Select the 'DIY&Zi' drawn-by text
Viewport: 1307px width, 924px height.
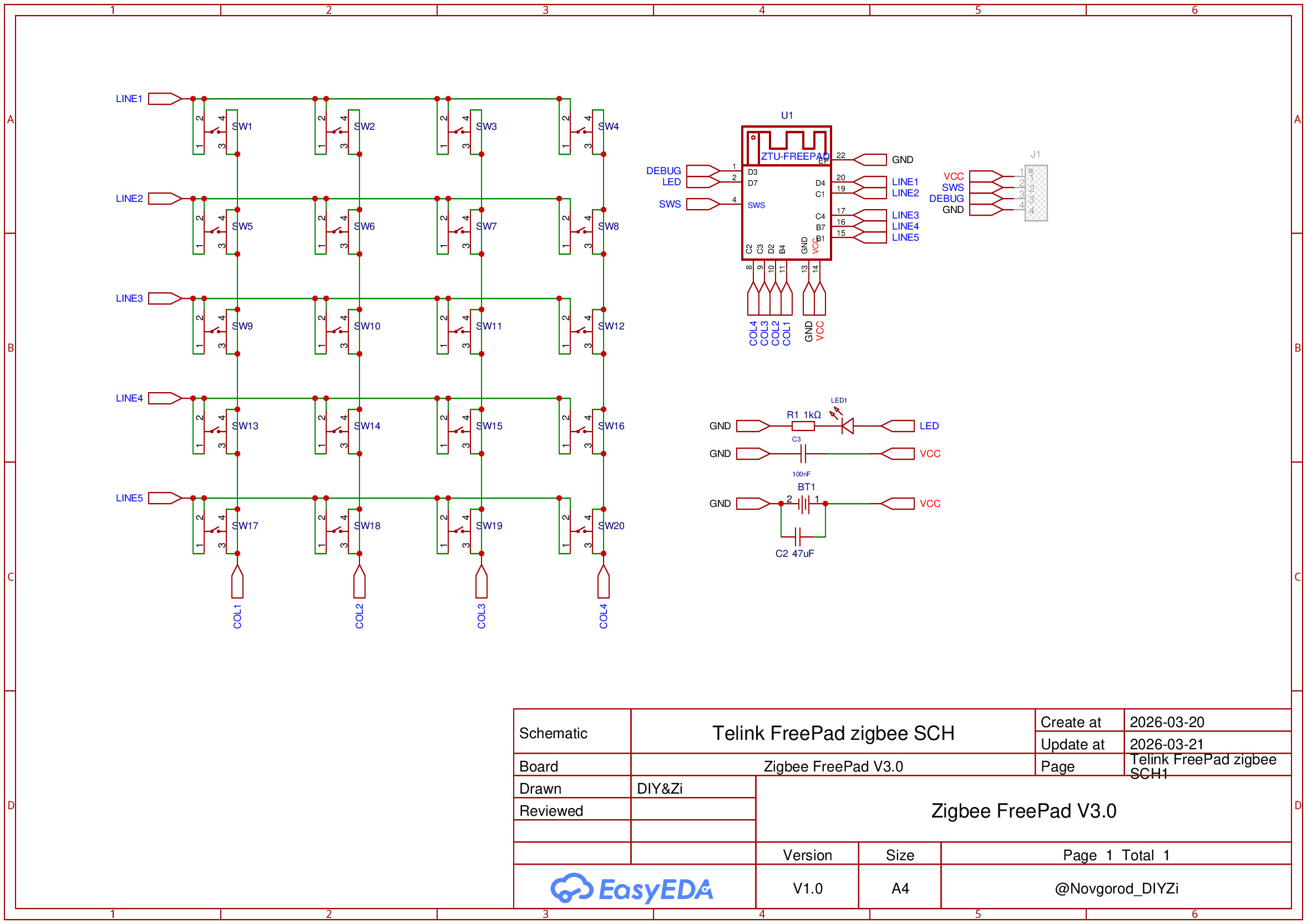pyautogui.click(x=659, y=789)
